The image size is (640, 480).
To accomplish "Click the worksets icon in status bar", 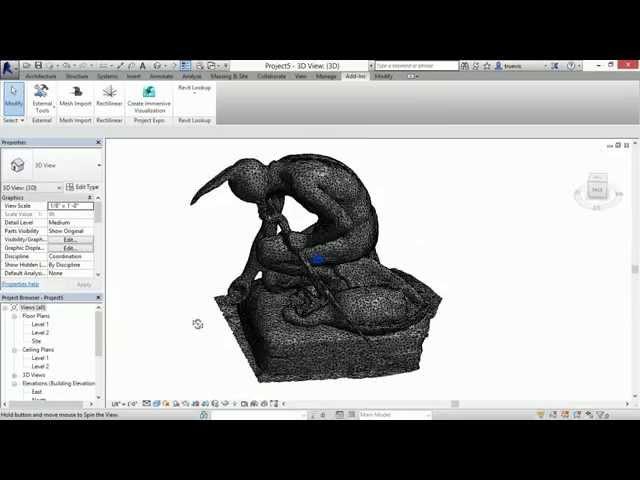I will pos(204,415).
